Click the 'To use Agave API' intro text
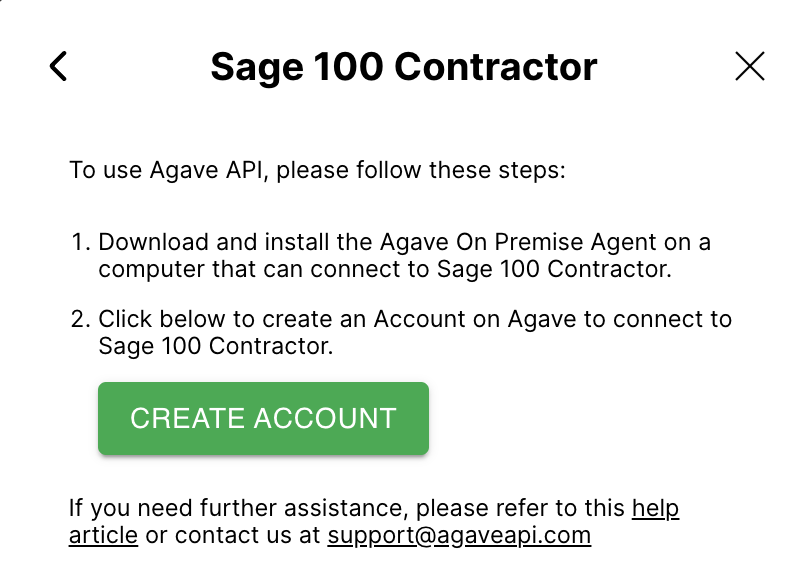 tap(317, 170)
